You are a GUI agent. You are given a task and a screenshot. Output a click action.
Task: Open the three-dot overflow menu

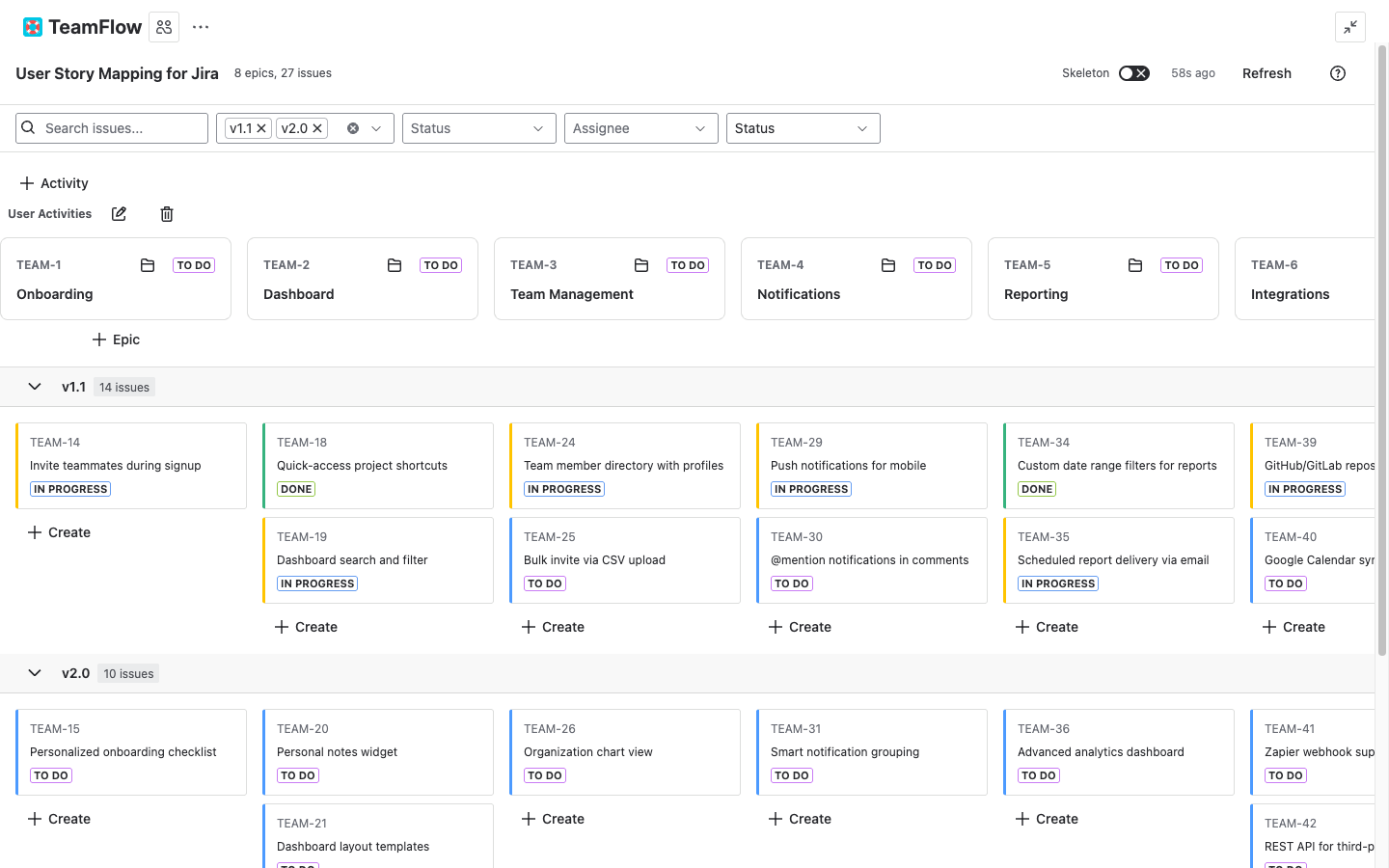click(x=200, y=26)
